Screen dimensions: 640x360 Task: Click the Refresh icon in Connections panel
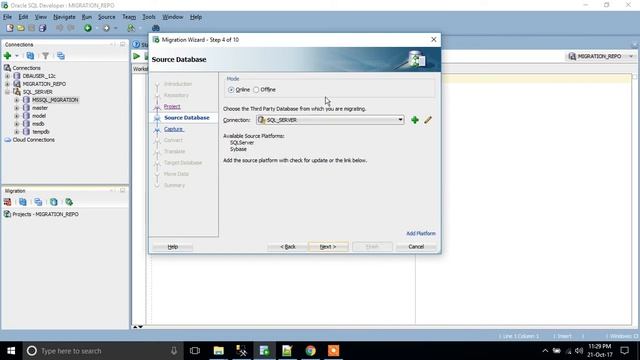[x=30, y=56]
